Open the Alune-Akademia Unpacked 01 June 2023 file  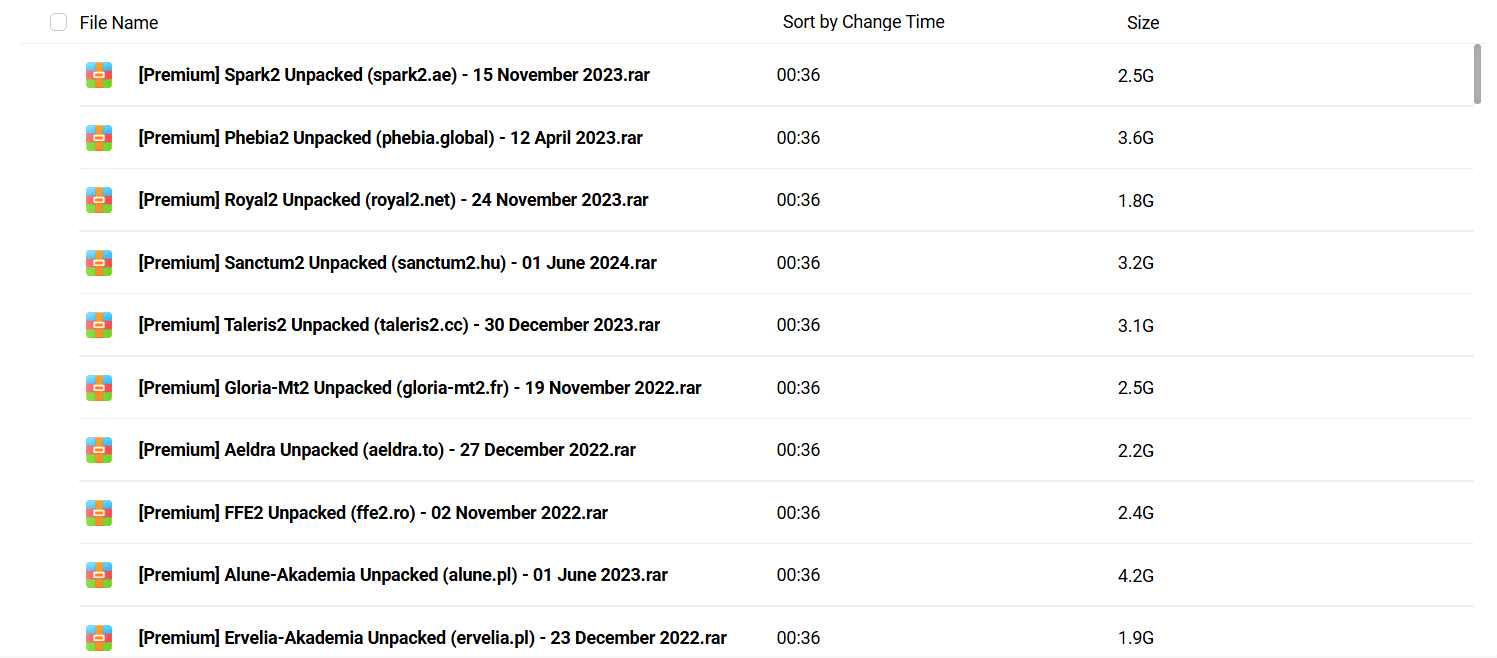403,575
